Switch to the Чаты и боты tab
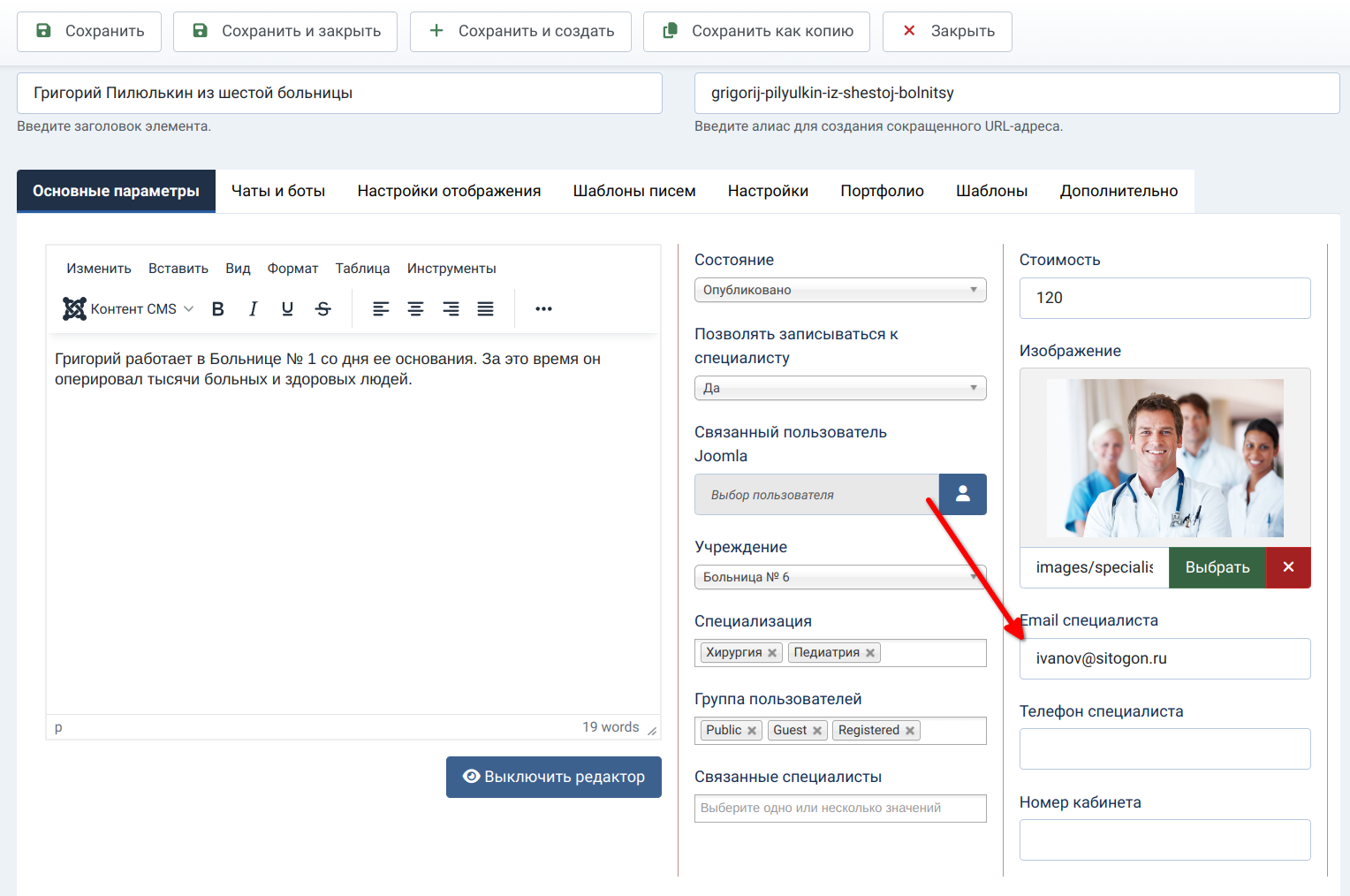The image size is (1350, 896). click(278, 191)
